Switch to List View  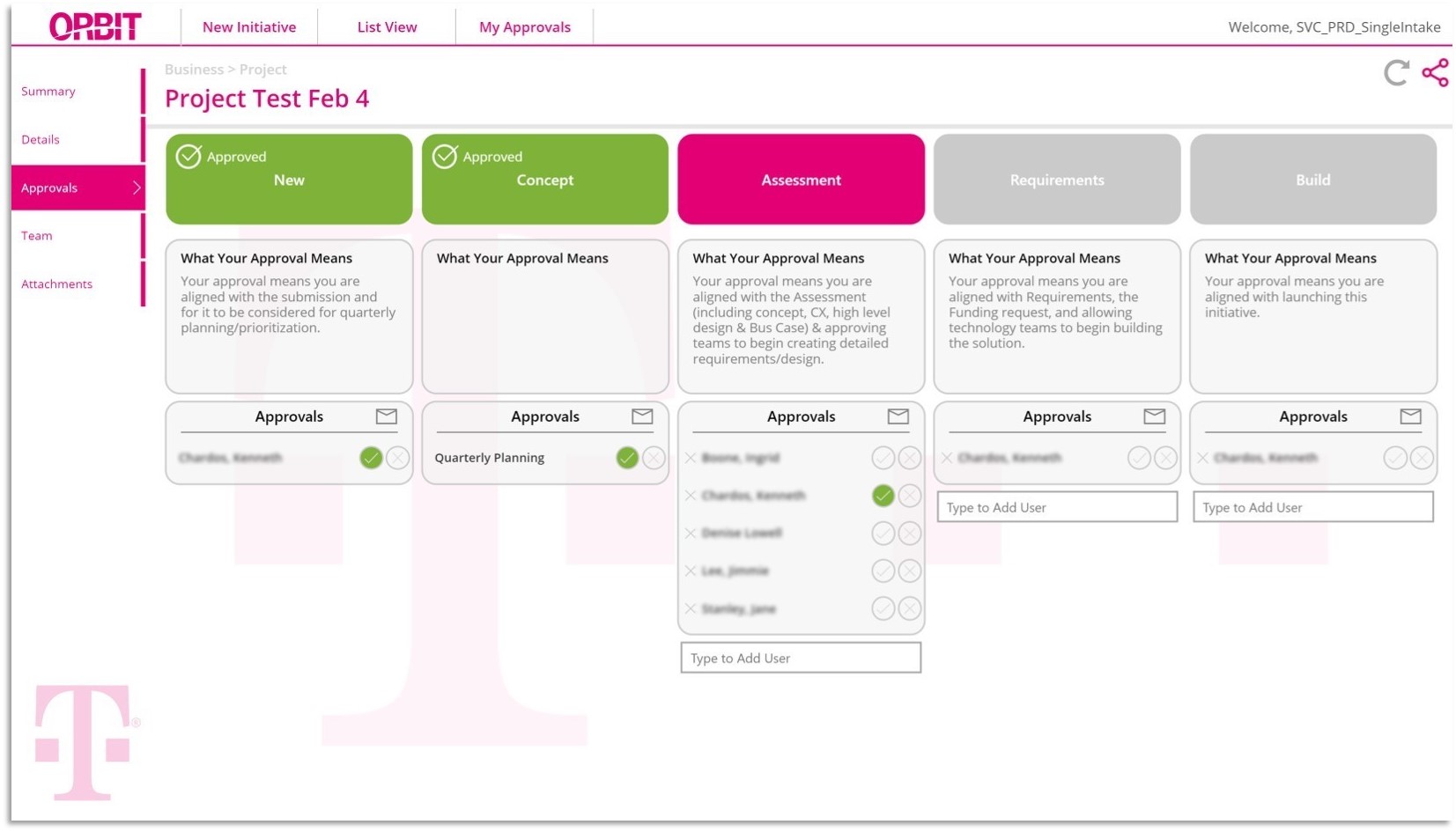click(x=386, y=26)
